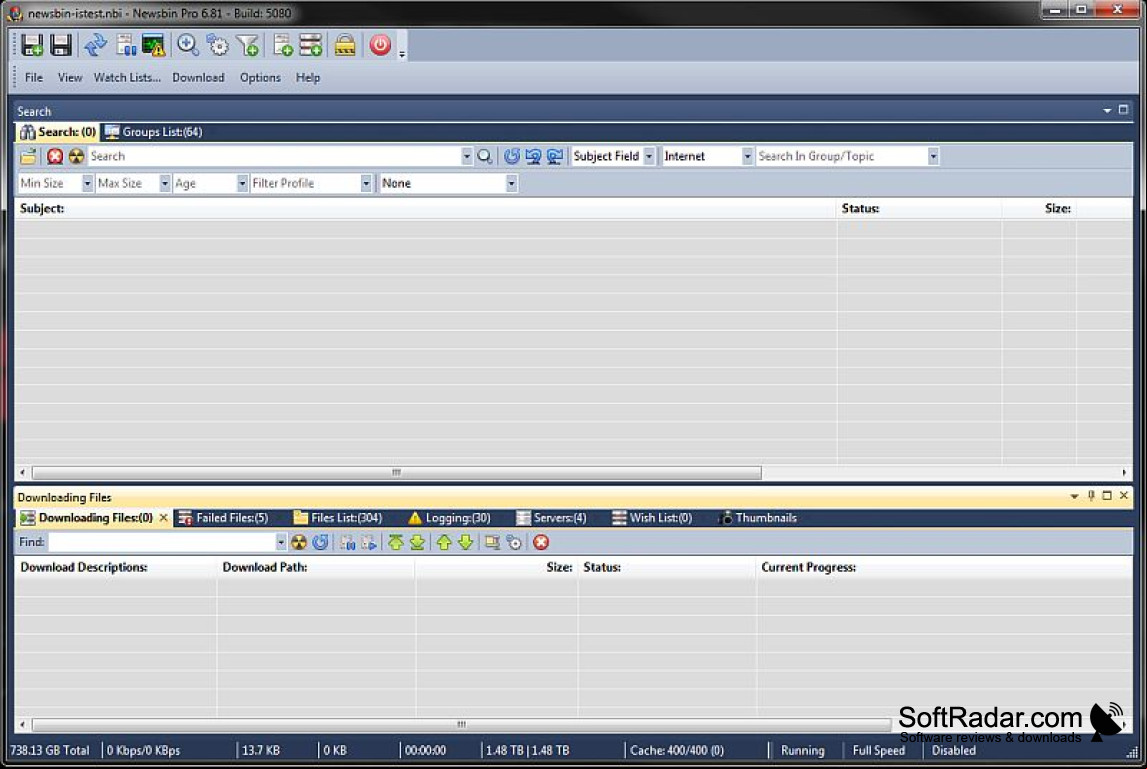
Task: Click the magnifying glass search button
Action: coord(484,156)
